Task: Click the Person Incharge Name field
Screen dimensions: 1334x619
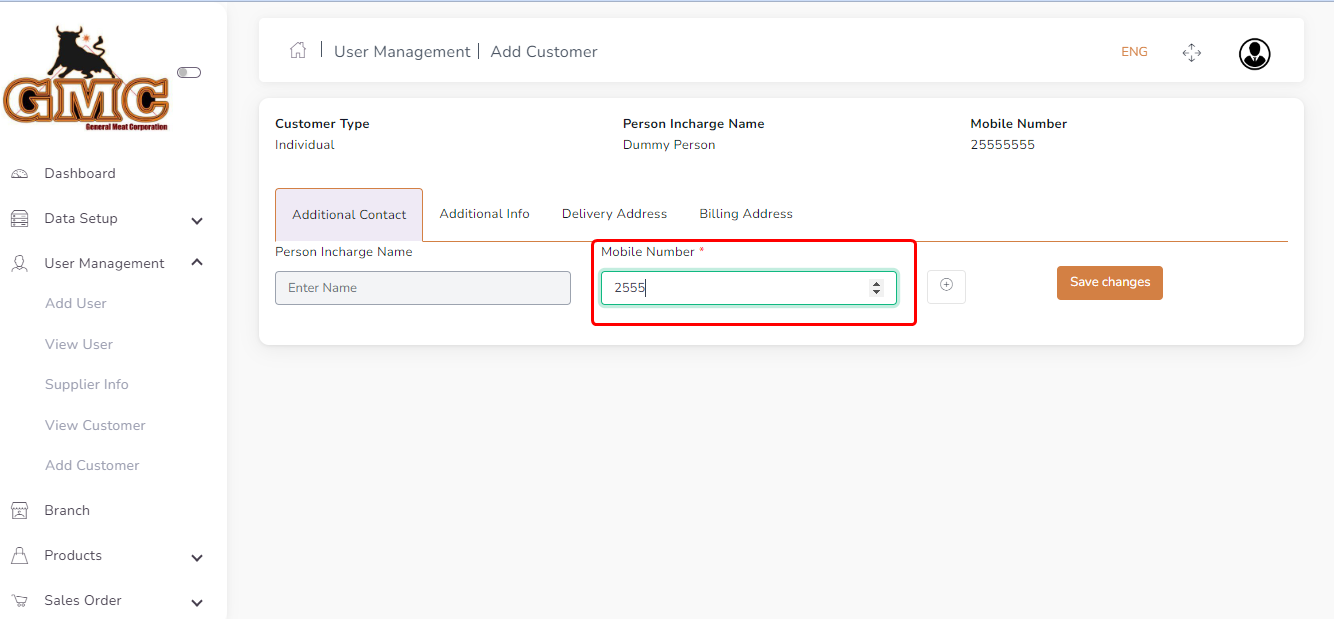Action: 422,288
